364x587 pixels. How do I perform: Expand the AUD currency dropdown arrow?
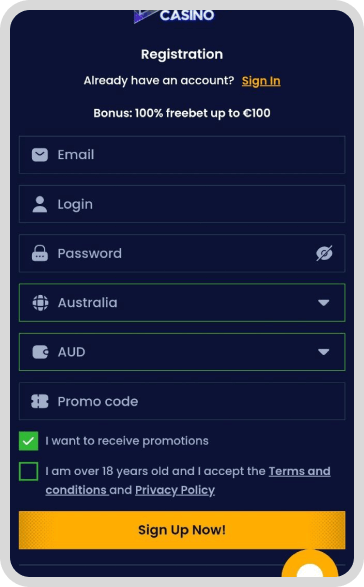point(324,352)
